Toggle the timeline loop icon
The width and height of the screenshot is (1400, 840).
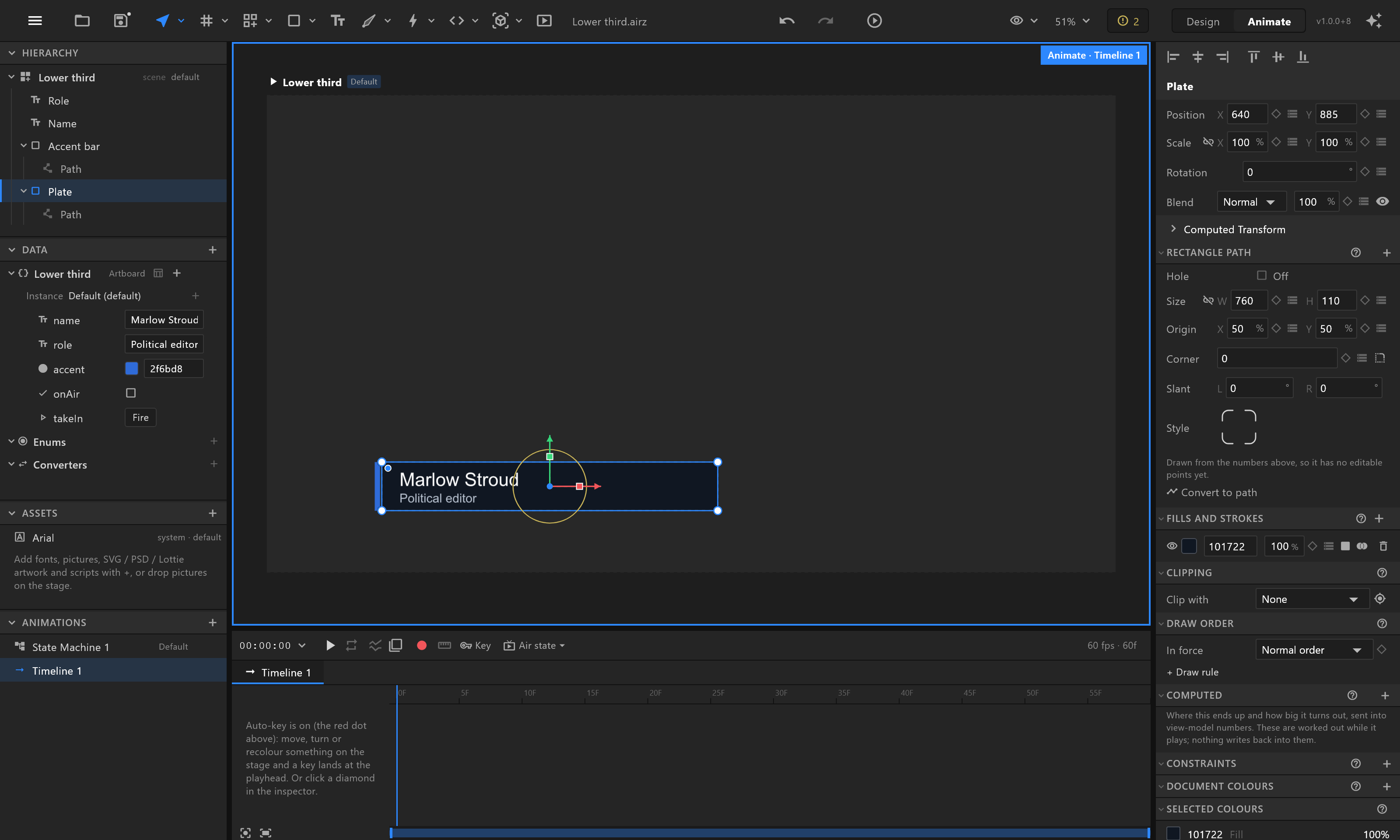click(x=351, y=645)
